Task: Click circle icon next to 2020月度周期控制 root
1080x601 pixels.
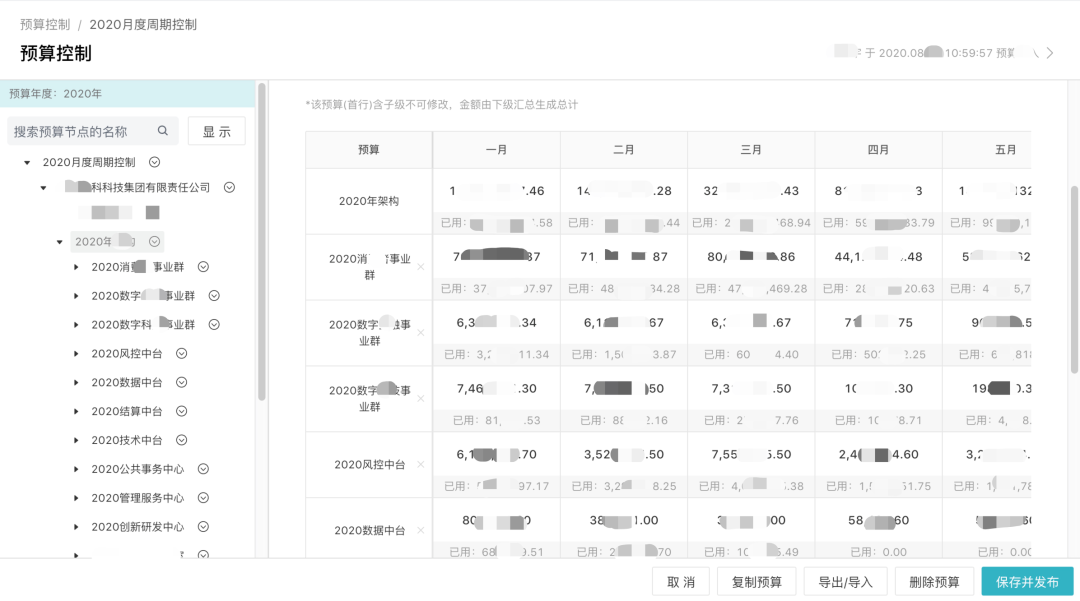Action: point(154,161)
